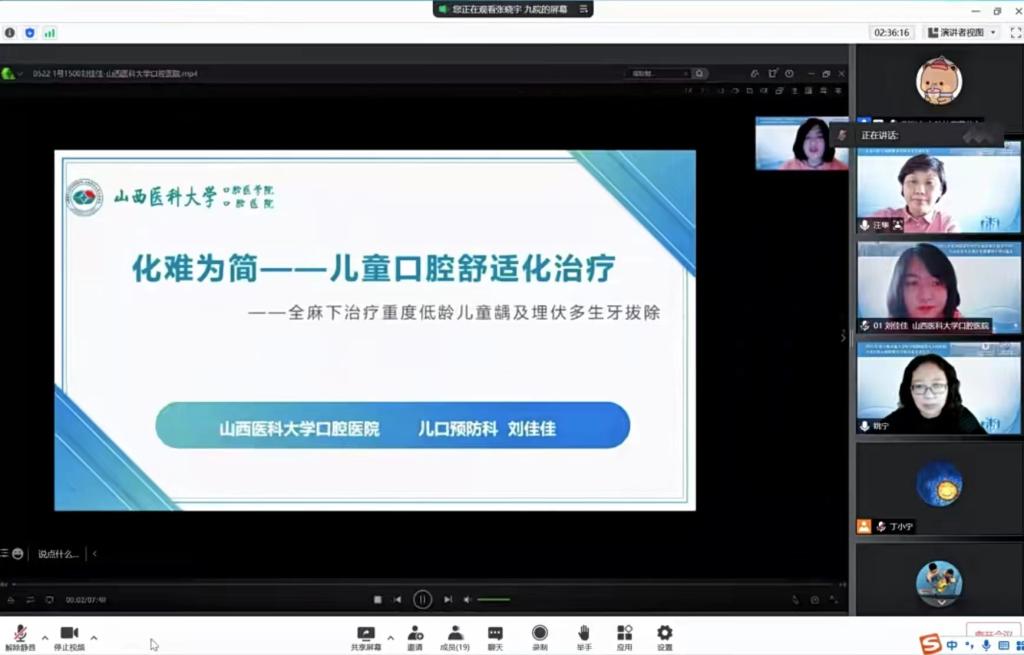The height and width of the screenshot is (655, 1024).
Task: Check the blue security shield icon
Action: tap(29, 33)
